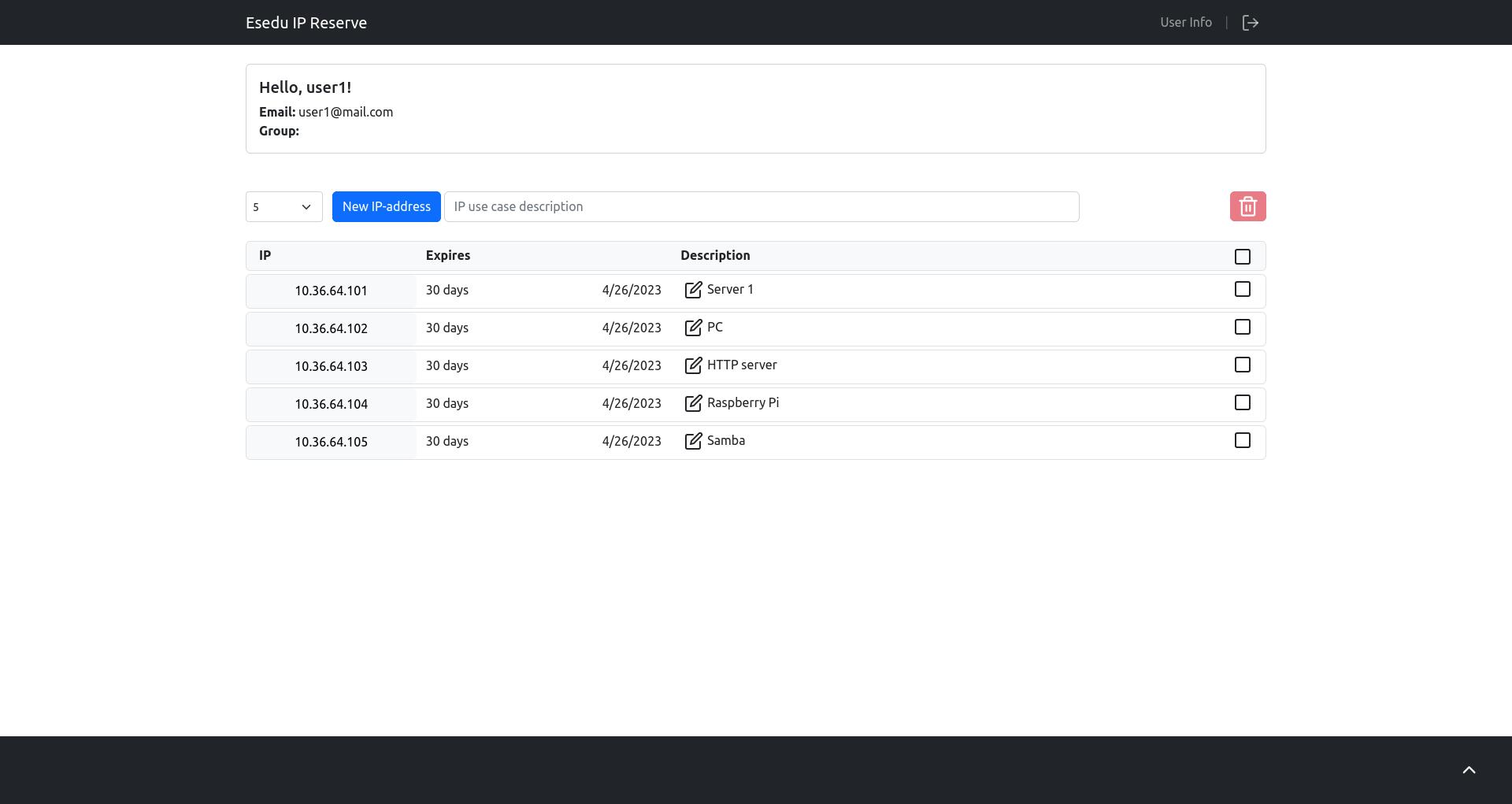Edit the Raspberry Pi description
The image size is (1512, 804).
click(x=693, y=404)
